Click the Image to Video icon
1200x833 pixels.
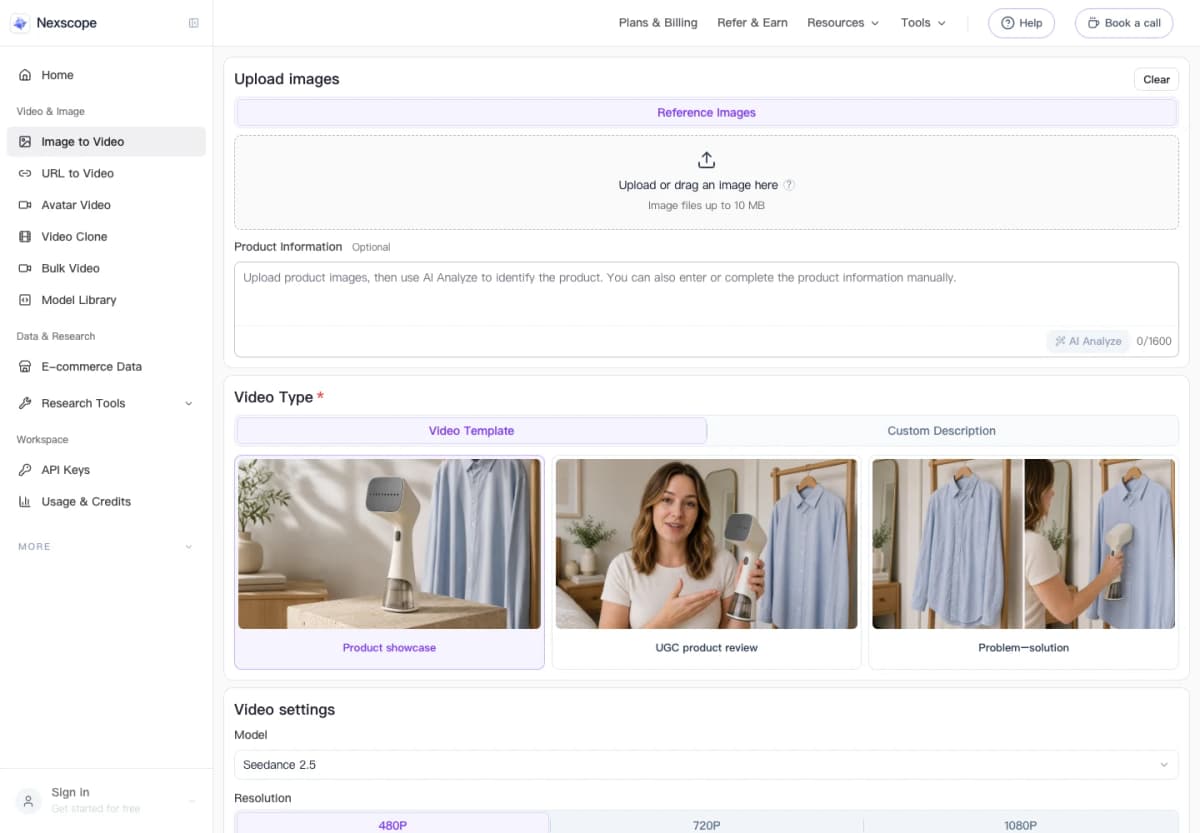tap(25, 142)
